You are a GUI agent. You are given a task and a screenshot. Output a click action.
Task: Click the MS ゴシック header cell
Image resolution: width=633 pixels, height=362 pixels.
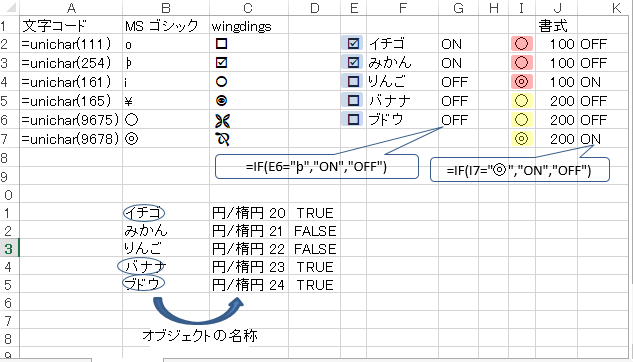click(166, 26)
